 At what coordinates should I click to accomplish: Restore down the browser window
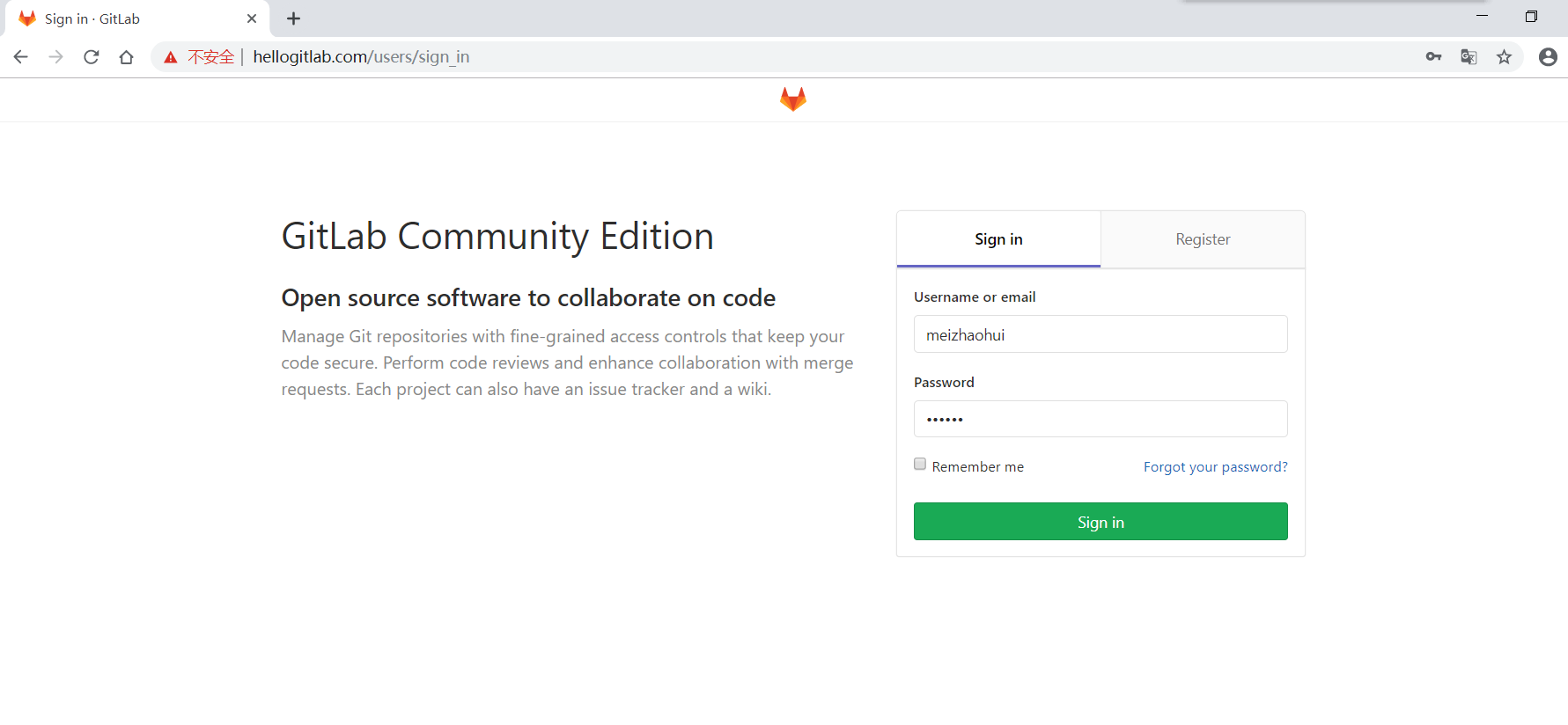point(1531,16)
